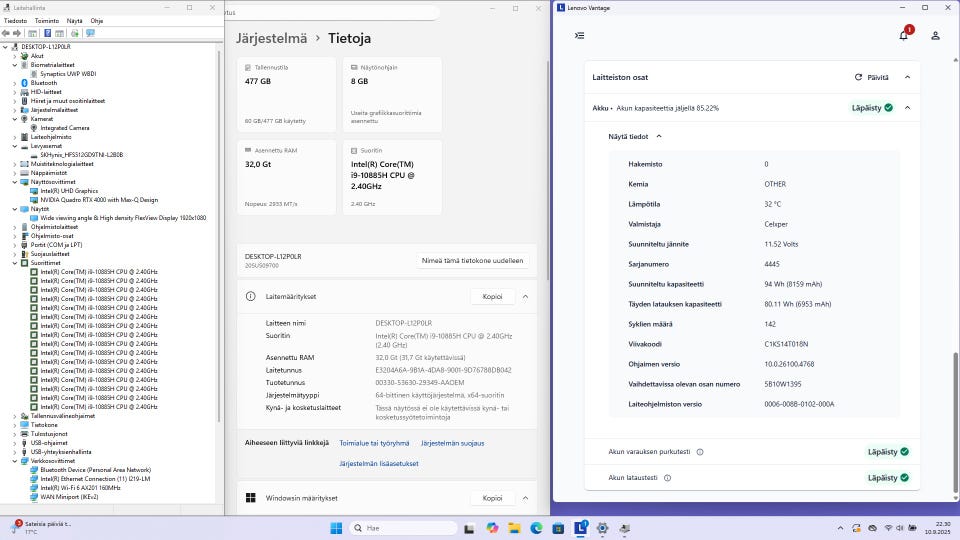This screenshot has width=960, height=540.
Task: Select Integrated Camera device
Action: [65, 128]
